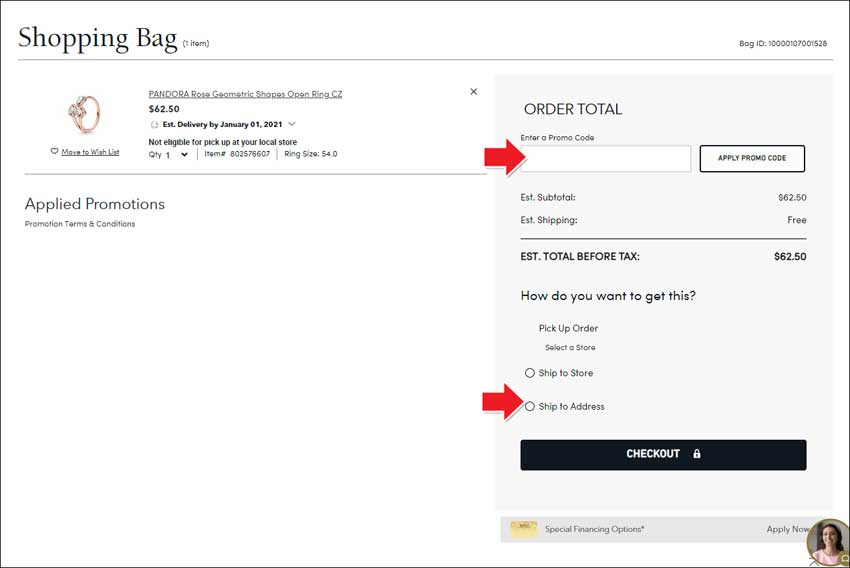Click the lock icon on Checkout
Screen dimensions: 850x568
click(x=697, y=454)
